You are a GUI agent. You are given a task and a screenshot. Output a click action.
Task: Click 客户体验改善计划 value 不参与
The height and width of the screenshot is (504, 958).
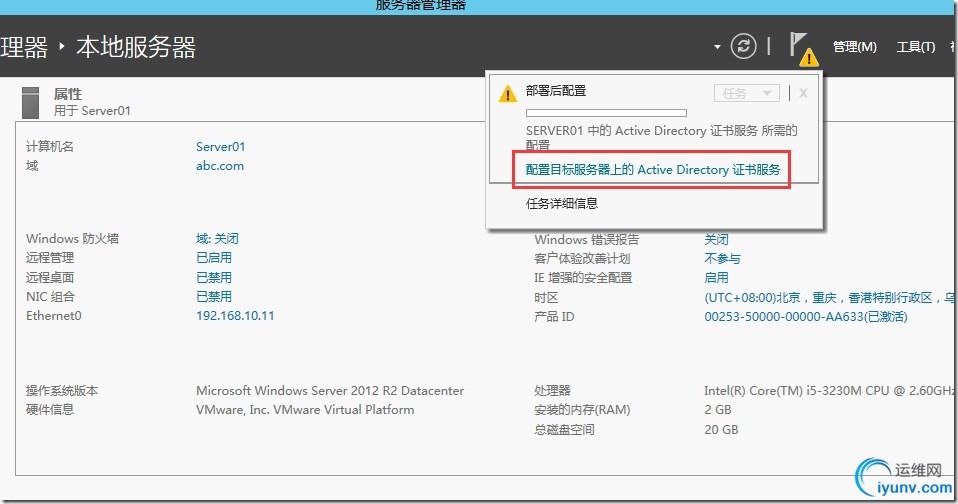coord(722,258)
